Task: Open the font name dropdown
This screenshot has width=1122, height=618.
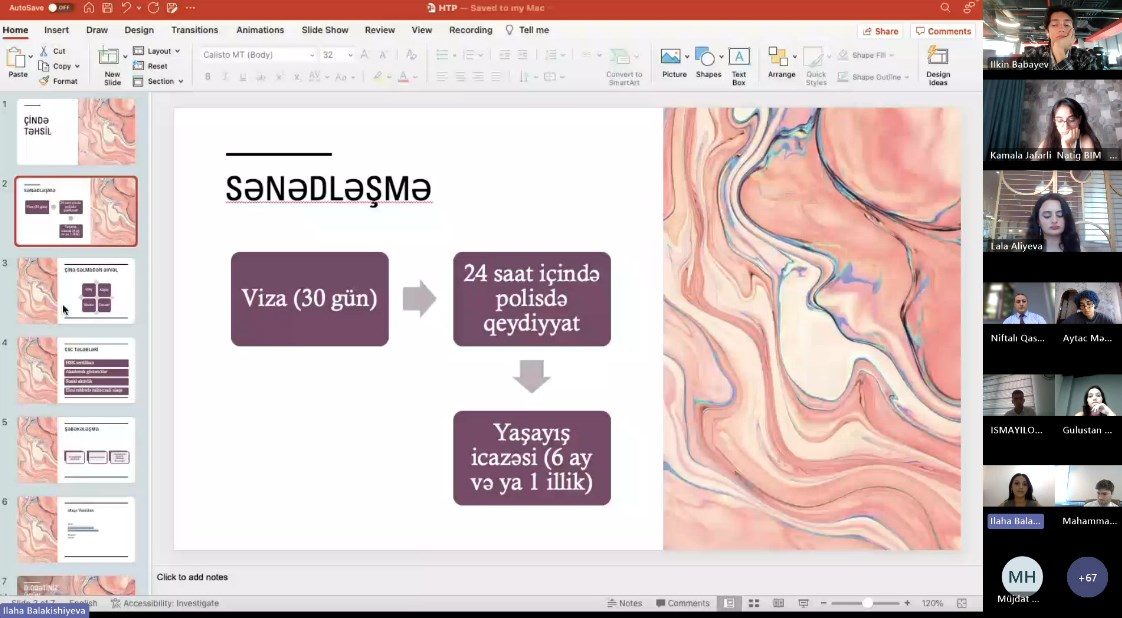Action: point(311,55)
